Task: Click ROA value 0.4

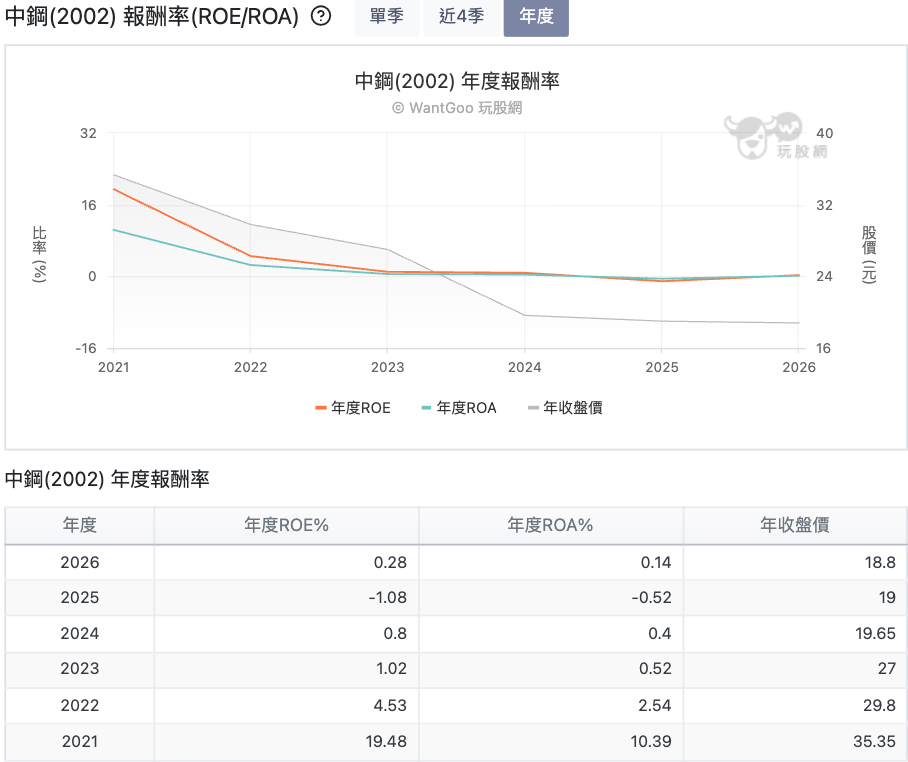Action: (x=660, y=633)
